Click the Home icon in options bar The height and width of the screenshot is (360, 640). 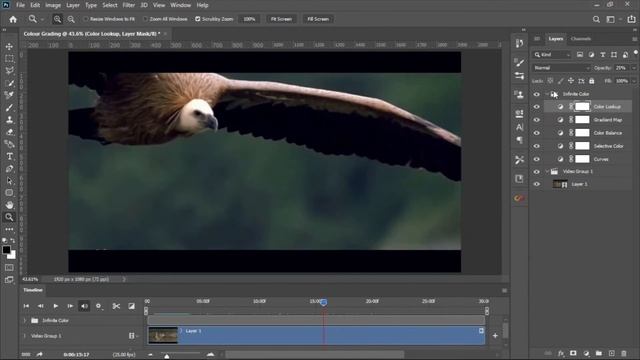[x=13, y=19]
